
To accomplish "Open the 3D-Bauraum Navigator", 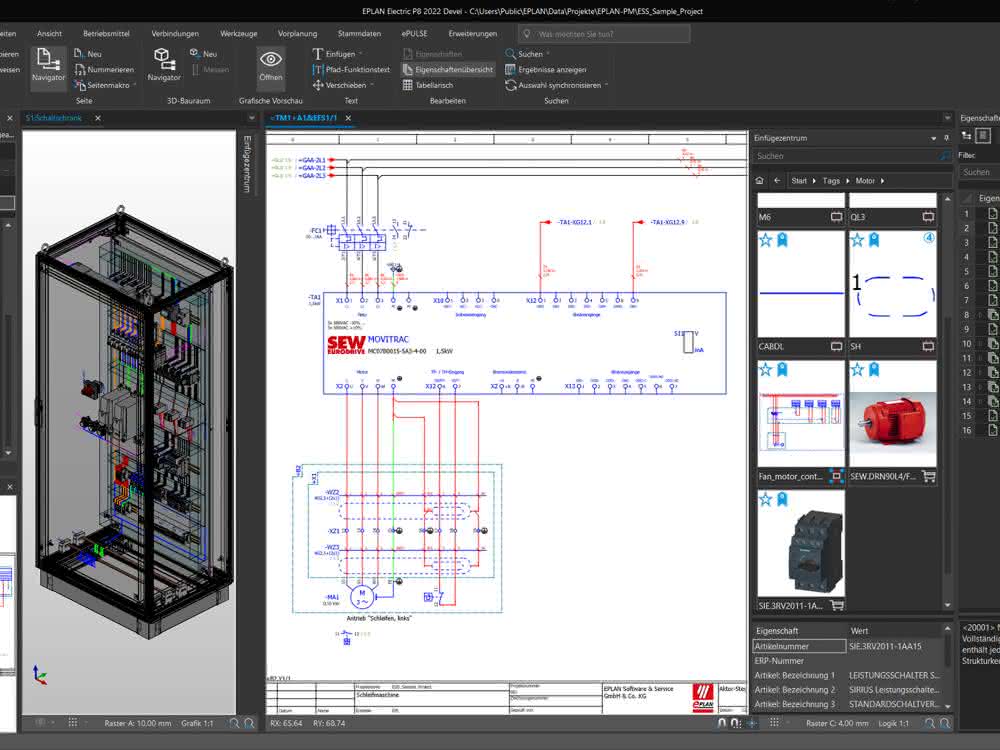I will (164, 65).
